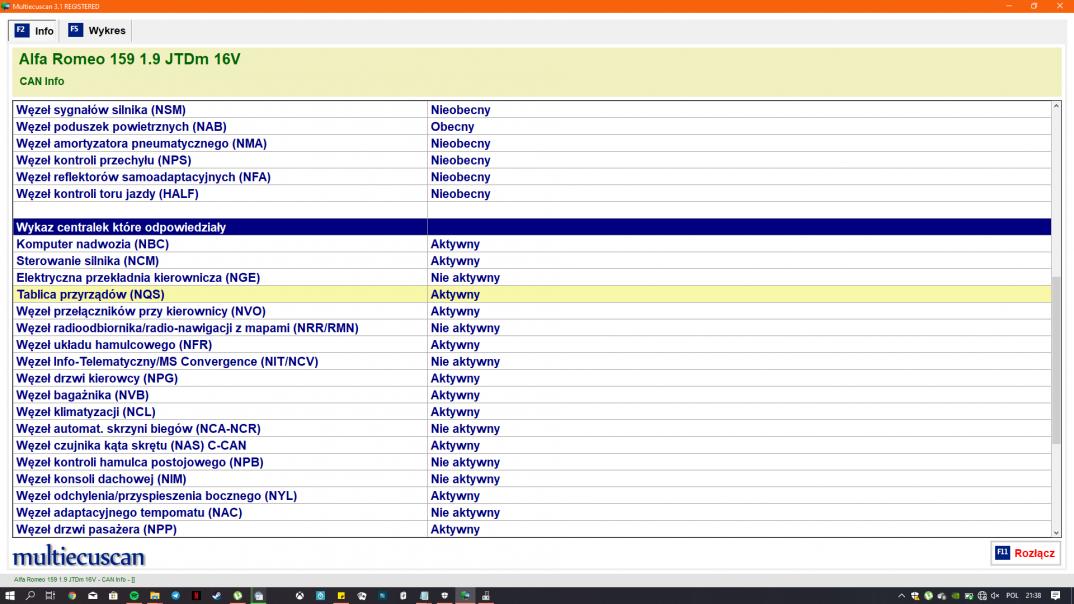
Task: Select Węzeł poduszek powietrznych (NAB) row
Action: [532, 127]
